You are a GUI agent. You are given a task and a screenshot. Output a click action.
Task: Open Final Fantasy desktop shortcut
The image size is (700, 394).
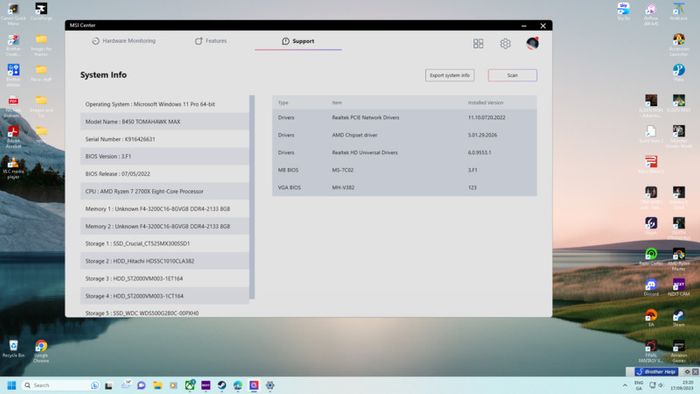pyautogui.click(x=651, y=351)
